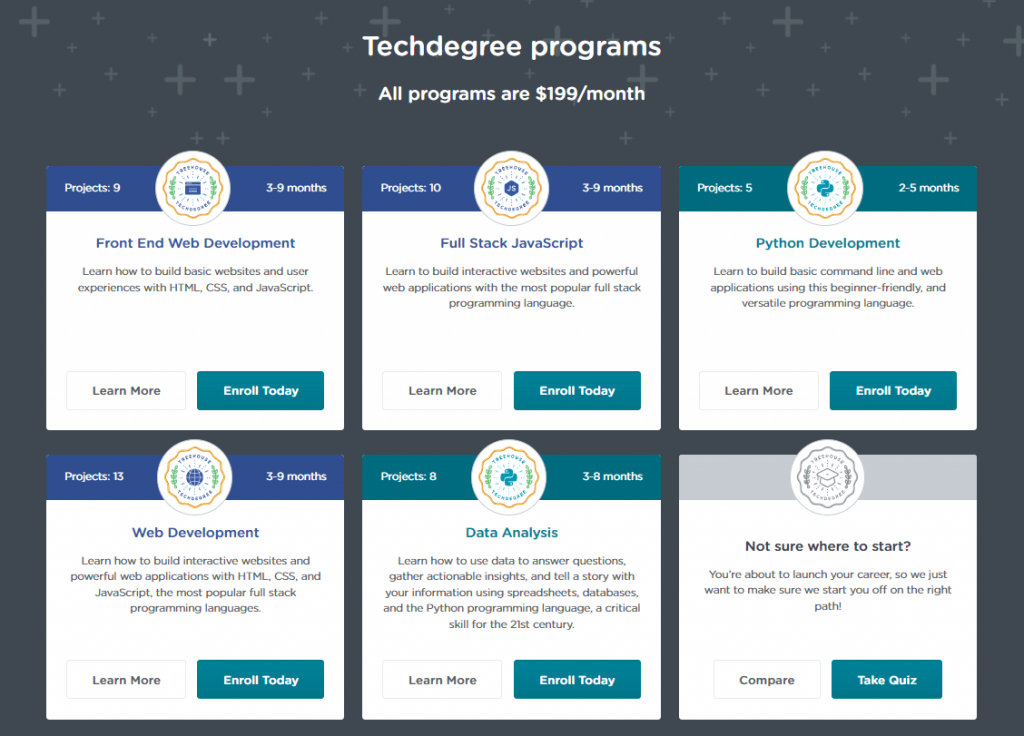Learn more about Front End Web Development
Viewport: 1024px width, 736px height.
[x=126, y=391]
